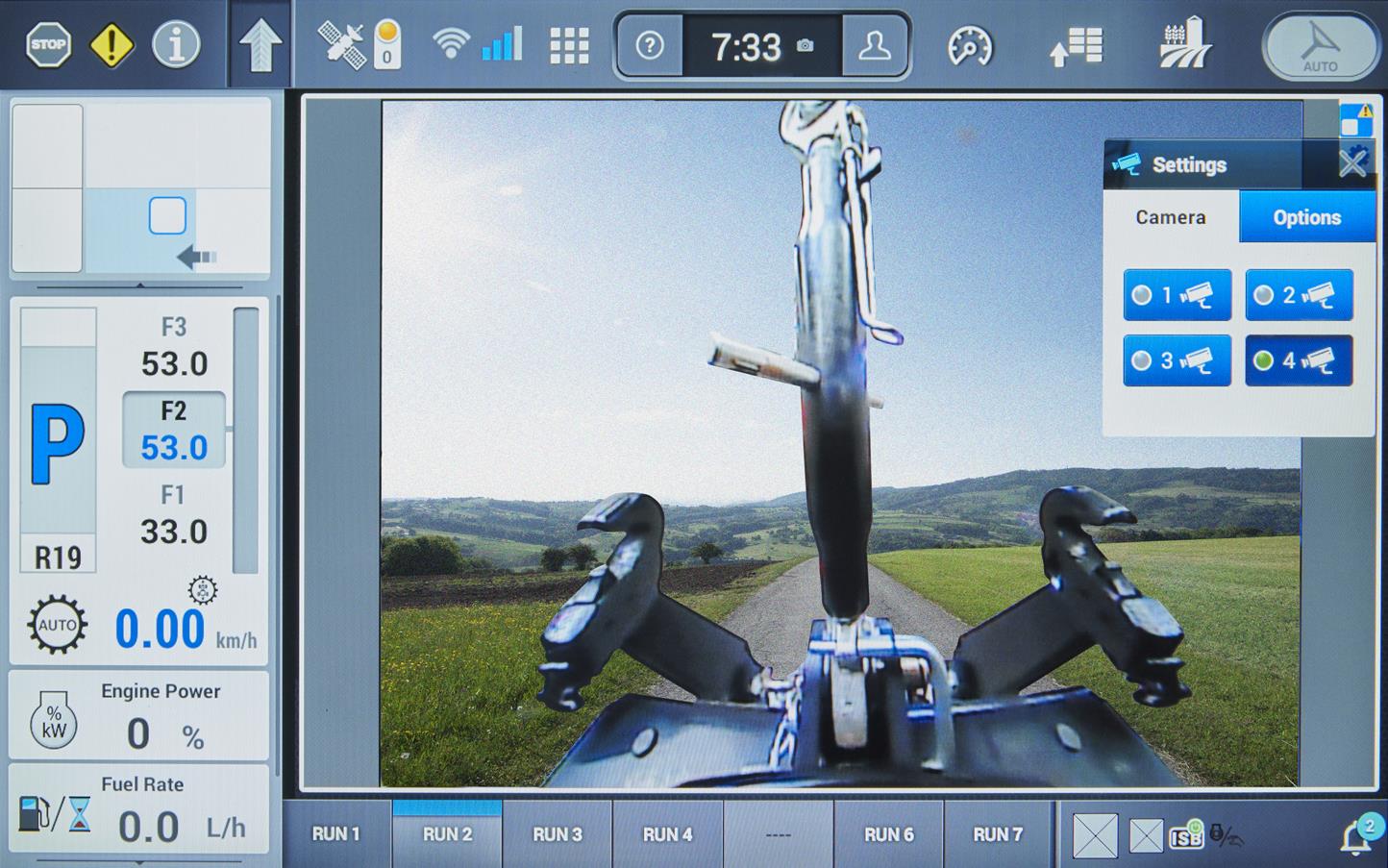
Task: Tap the R19 reverse gear value
Action: (58, 557)
